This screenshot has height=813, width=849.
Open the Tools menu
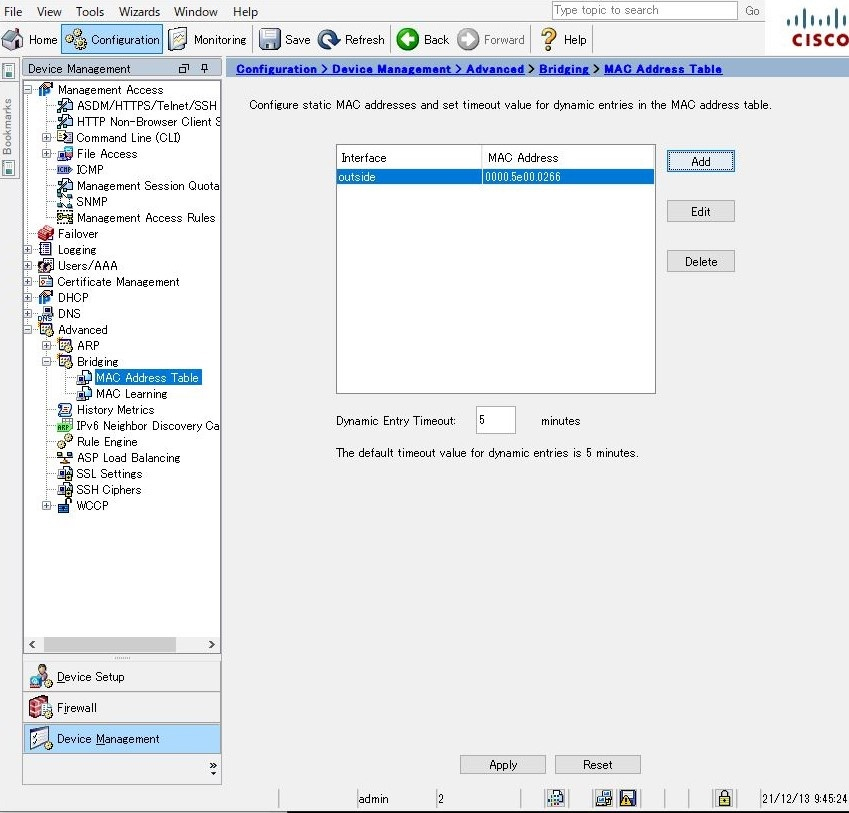pyautogui.click(x=90, y=12)
